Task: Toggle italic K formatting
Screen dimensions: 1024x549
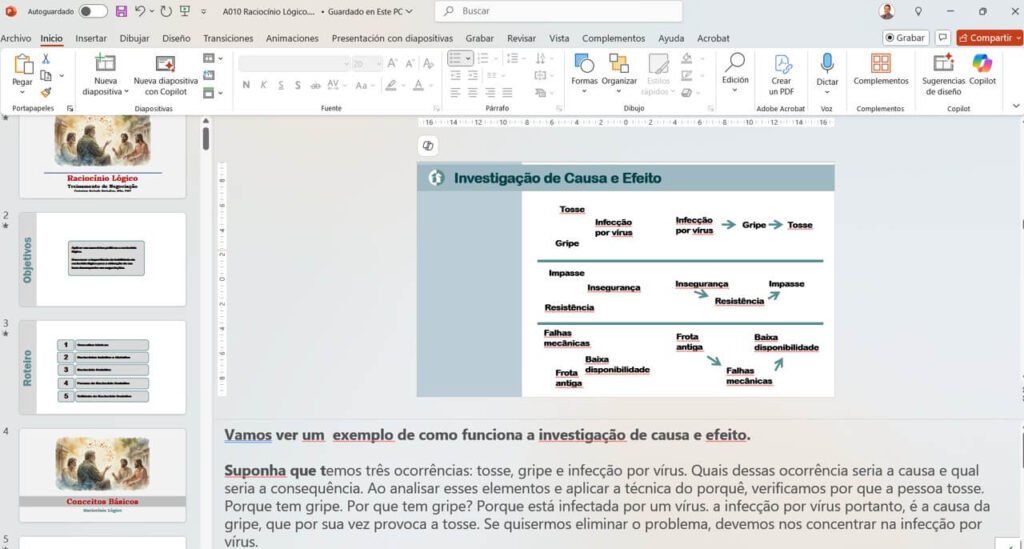Action: (x=263, y=85)
